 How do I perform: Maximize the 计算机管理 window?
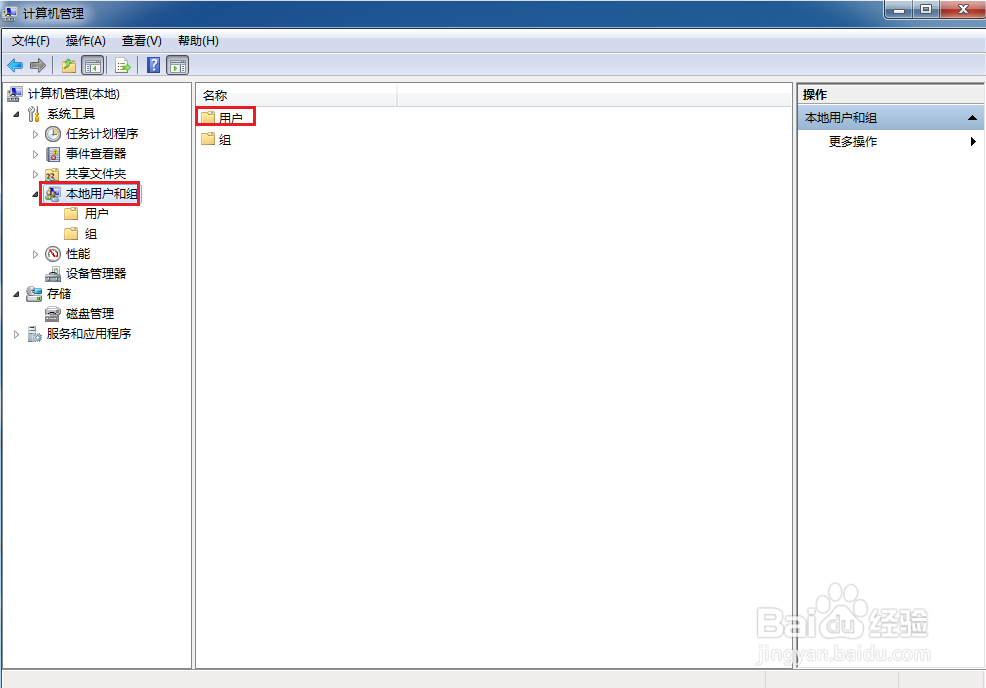tap(926, 9)
